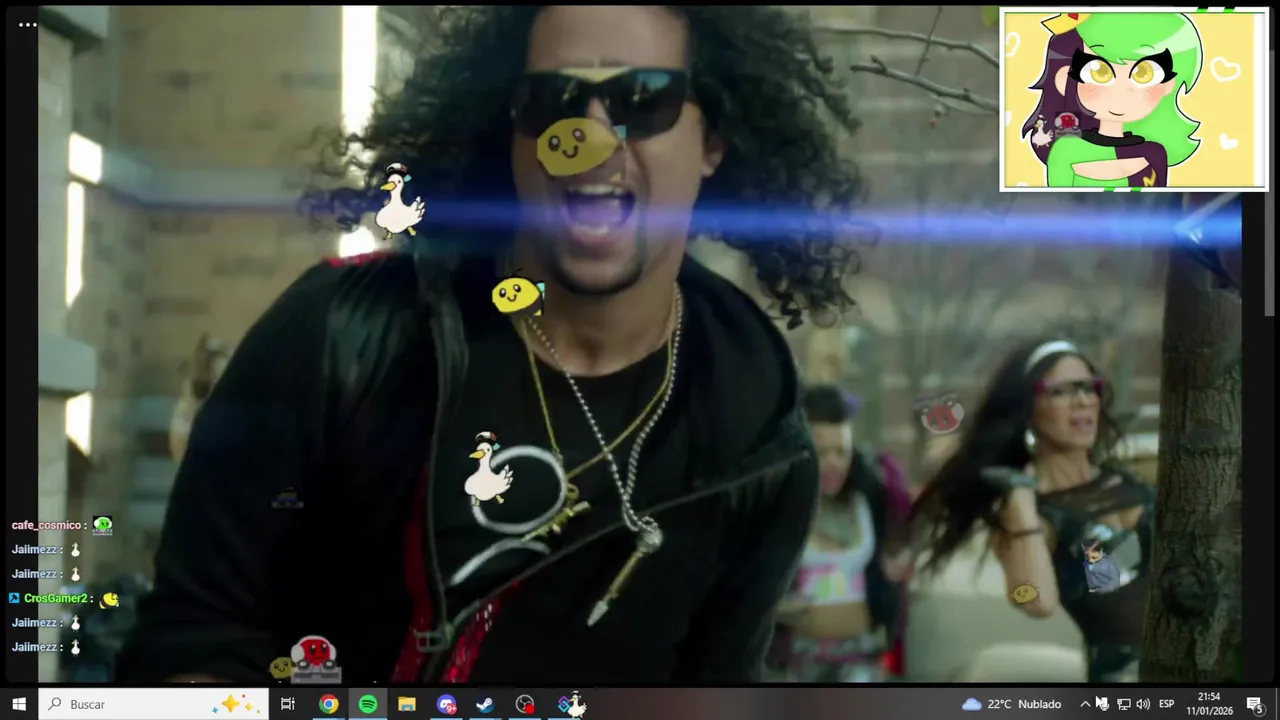The width and height of the screenshot is (1280, 720).
Task: Open the three-dot menu at top-left
Action: (27, 25)
